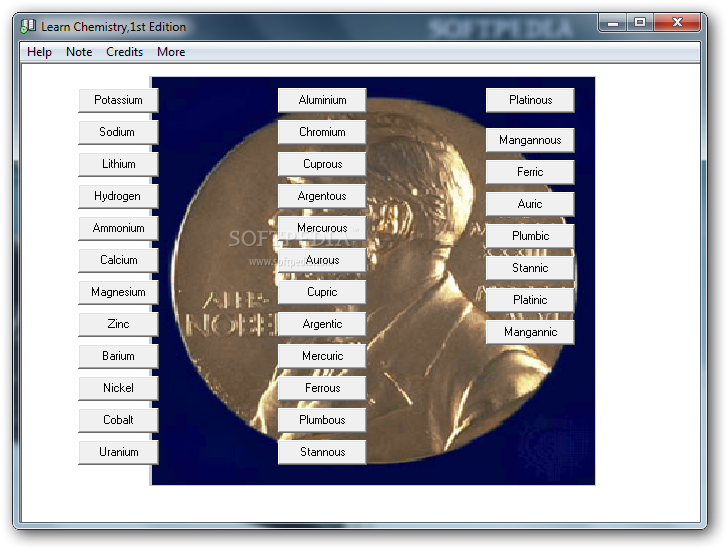Click the Hydrogen button
Screen dimensions: 728x550
click(x=118, y=196)
